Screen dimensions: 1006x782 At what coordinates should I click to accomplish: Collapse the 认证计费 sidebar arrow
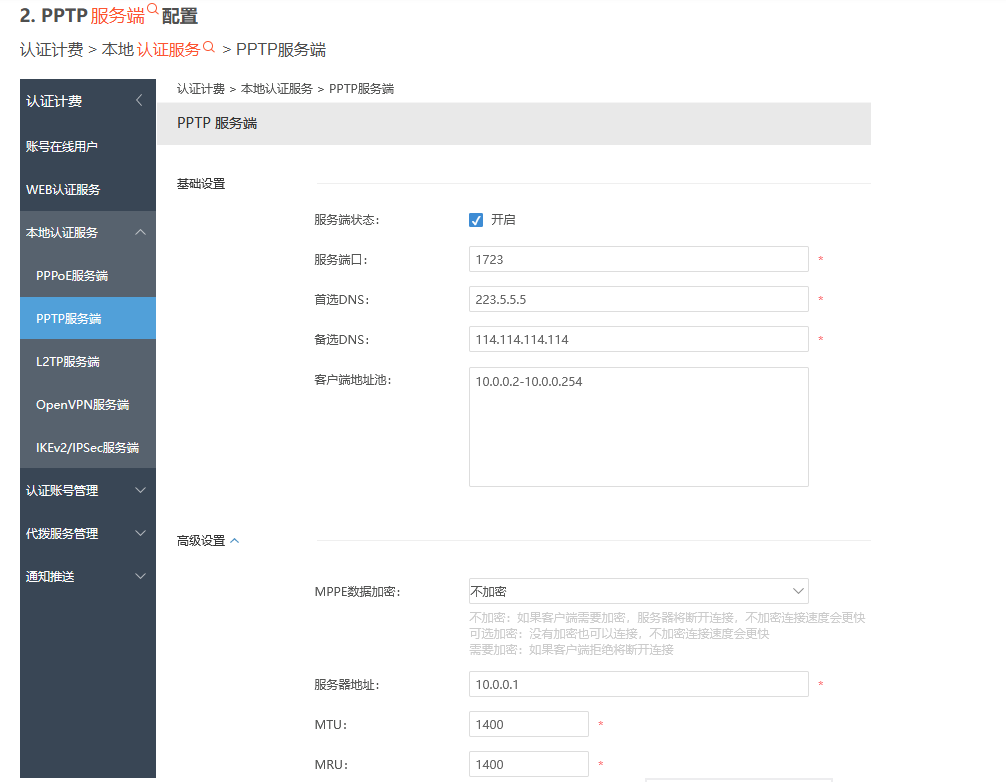point(139,100)
